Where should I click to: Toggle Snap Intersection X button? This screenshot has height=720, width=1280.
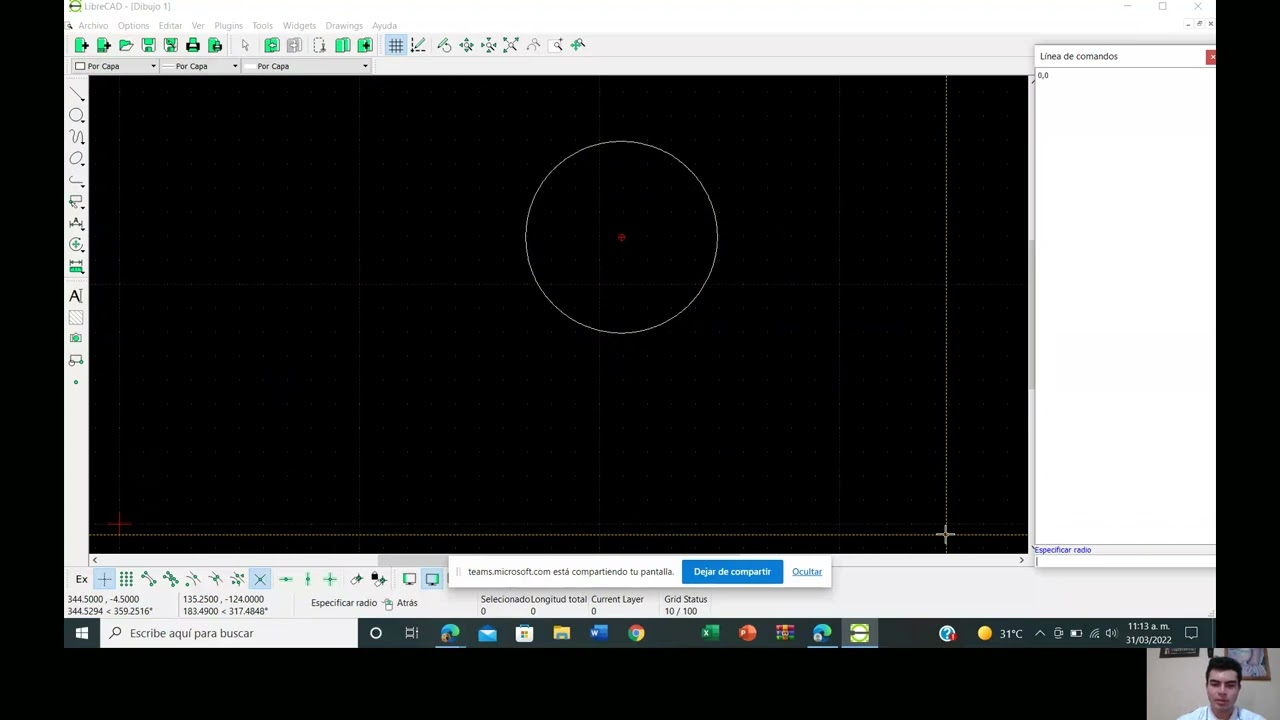pyautogui.click(x=260, y=579)
